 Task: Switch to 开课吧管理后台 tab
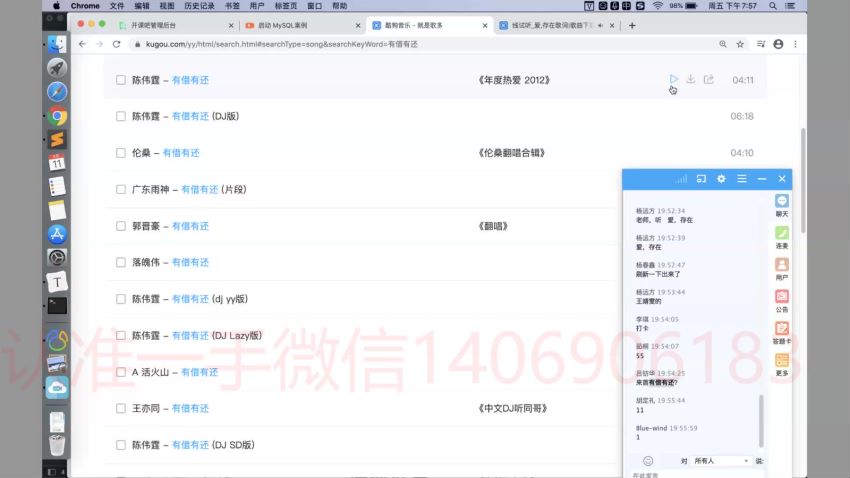pos(175,25)
